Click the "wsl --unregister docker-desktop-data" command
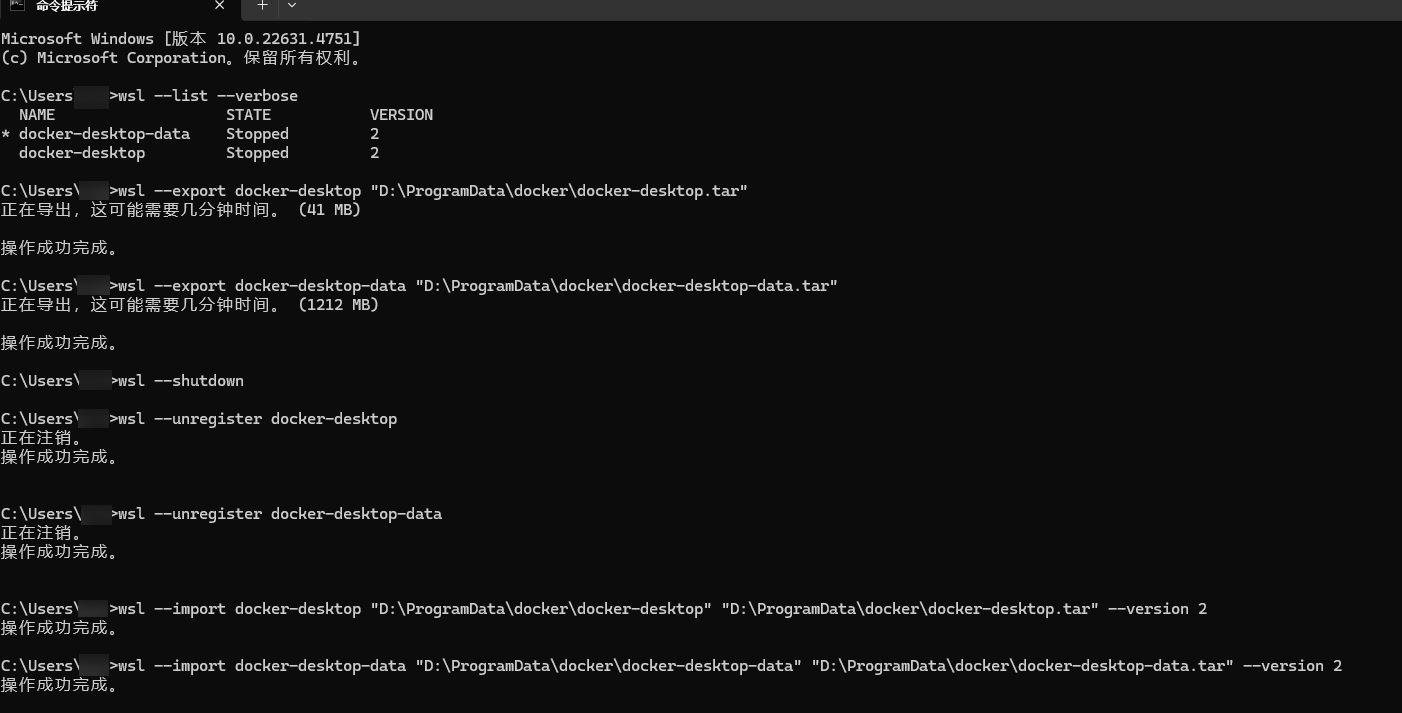 pos(280,514)
